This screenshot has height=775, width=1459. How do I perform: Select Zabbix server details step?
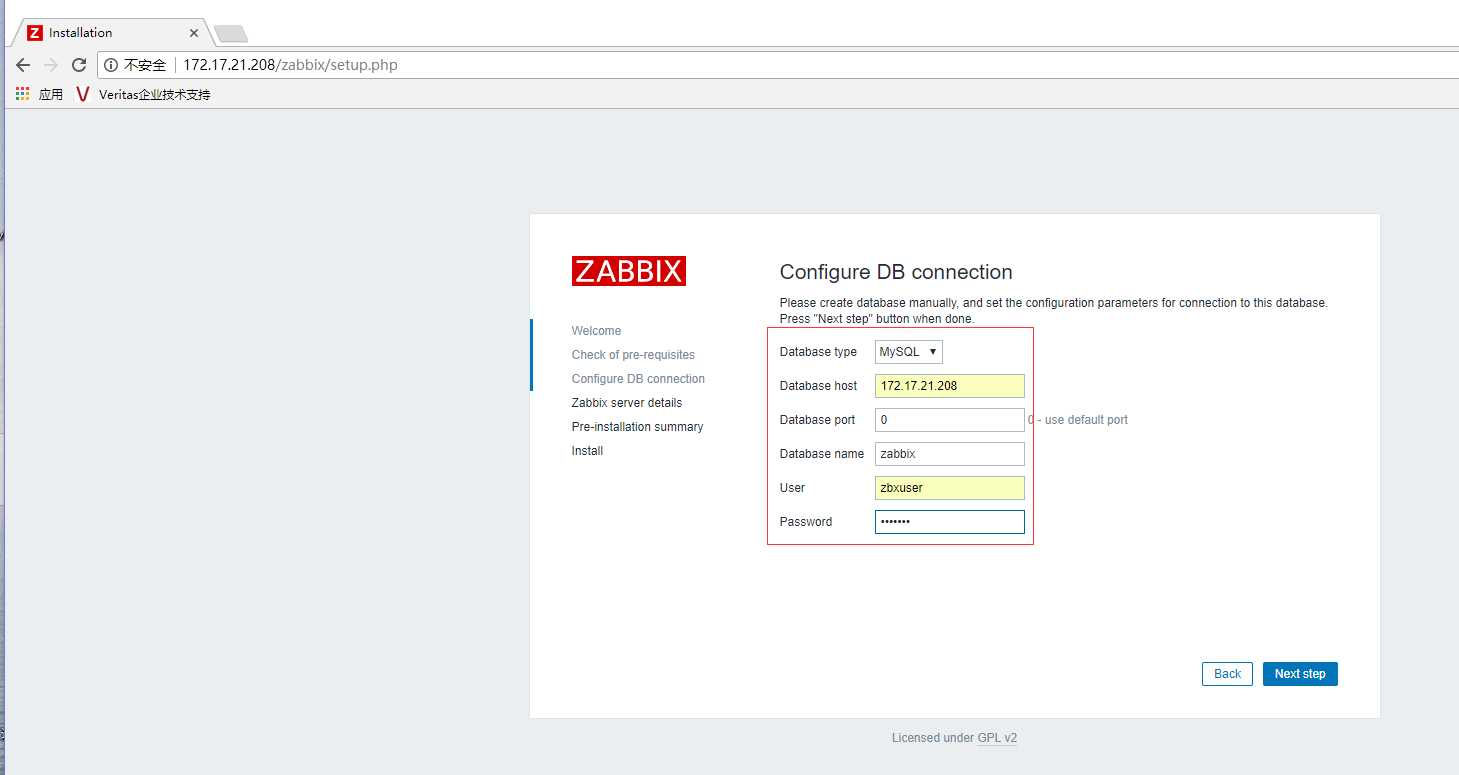click(627, 403)
